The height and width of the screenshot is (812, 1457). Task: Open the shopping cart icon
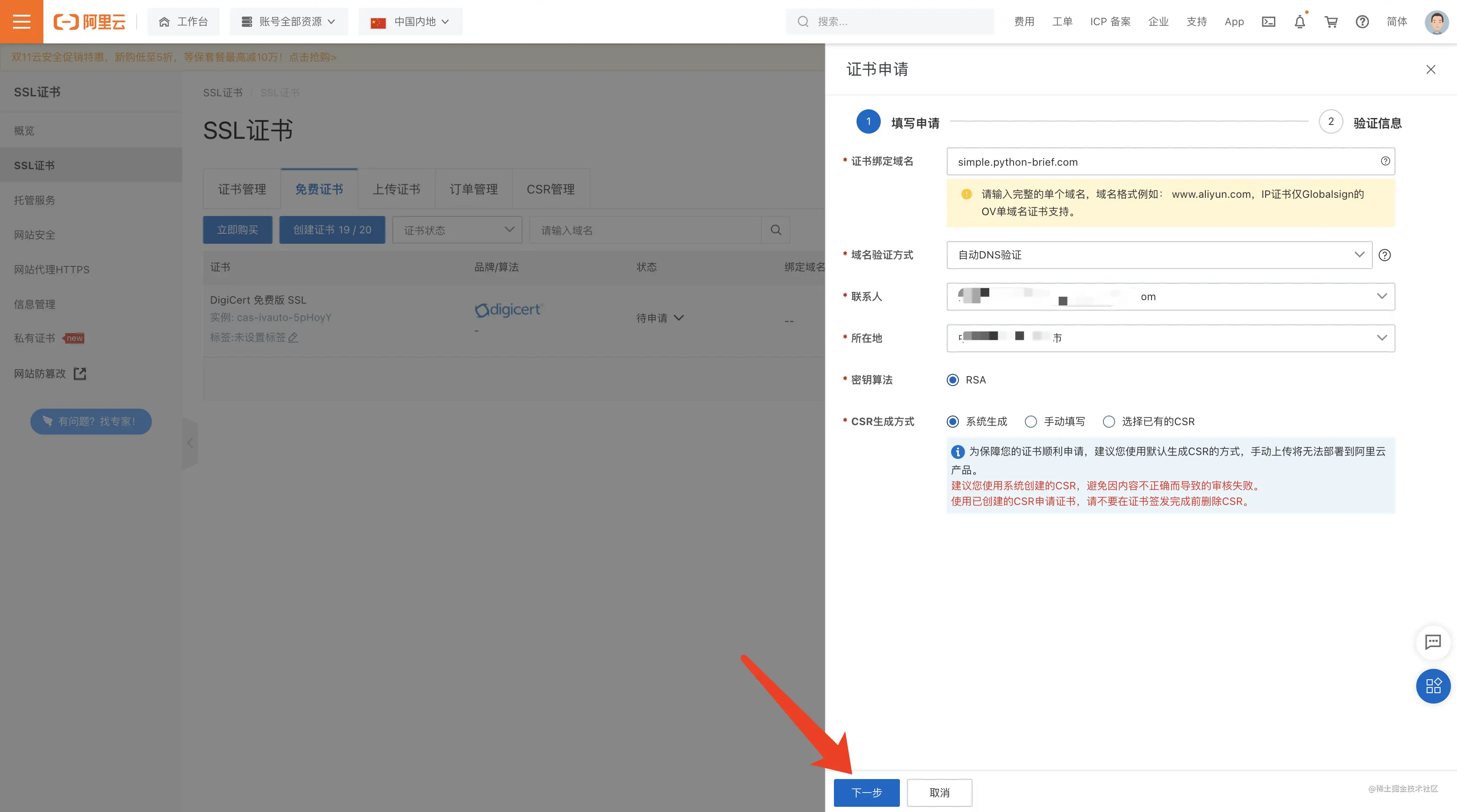pos(1331,22)
